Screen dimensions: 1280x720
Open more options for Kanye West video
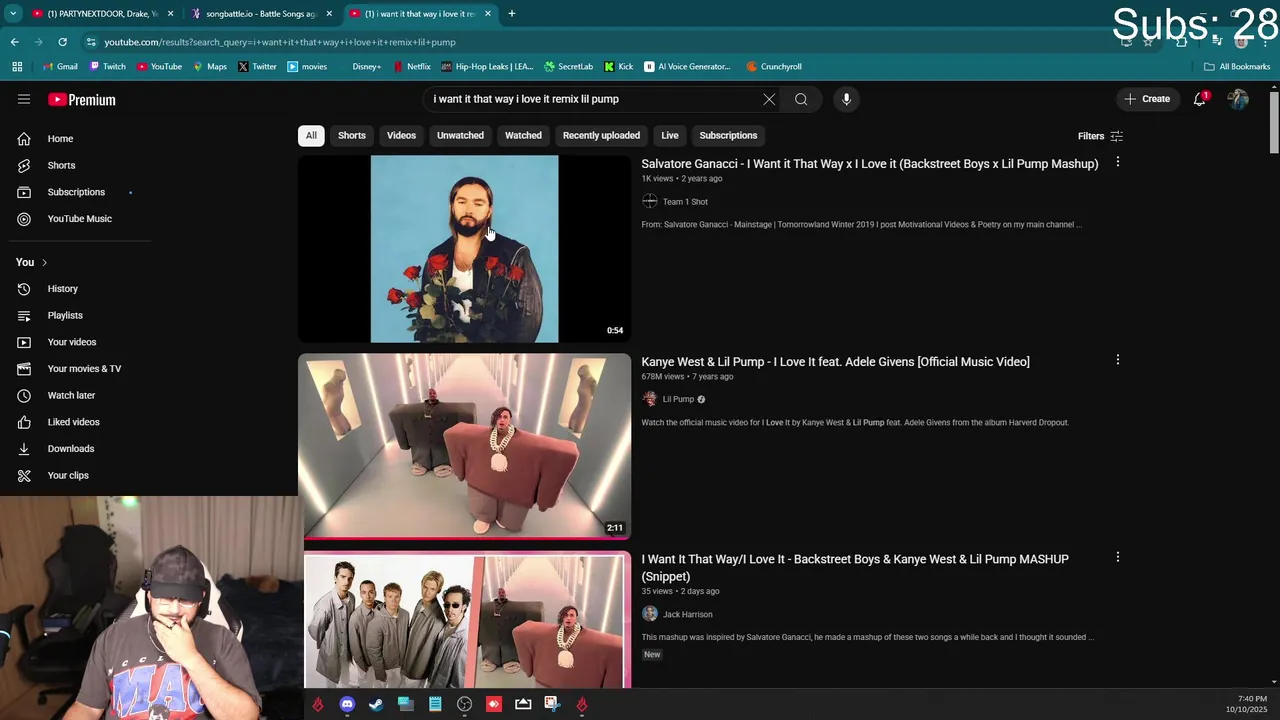point(1118,360)
